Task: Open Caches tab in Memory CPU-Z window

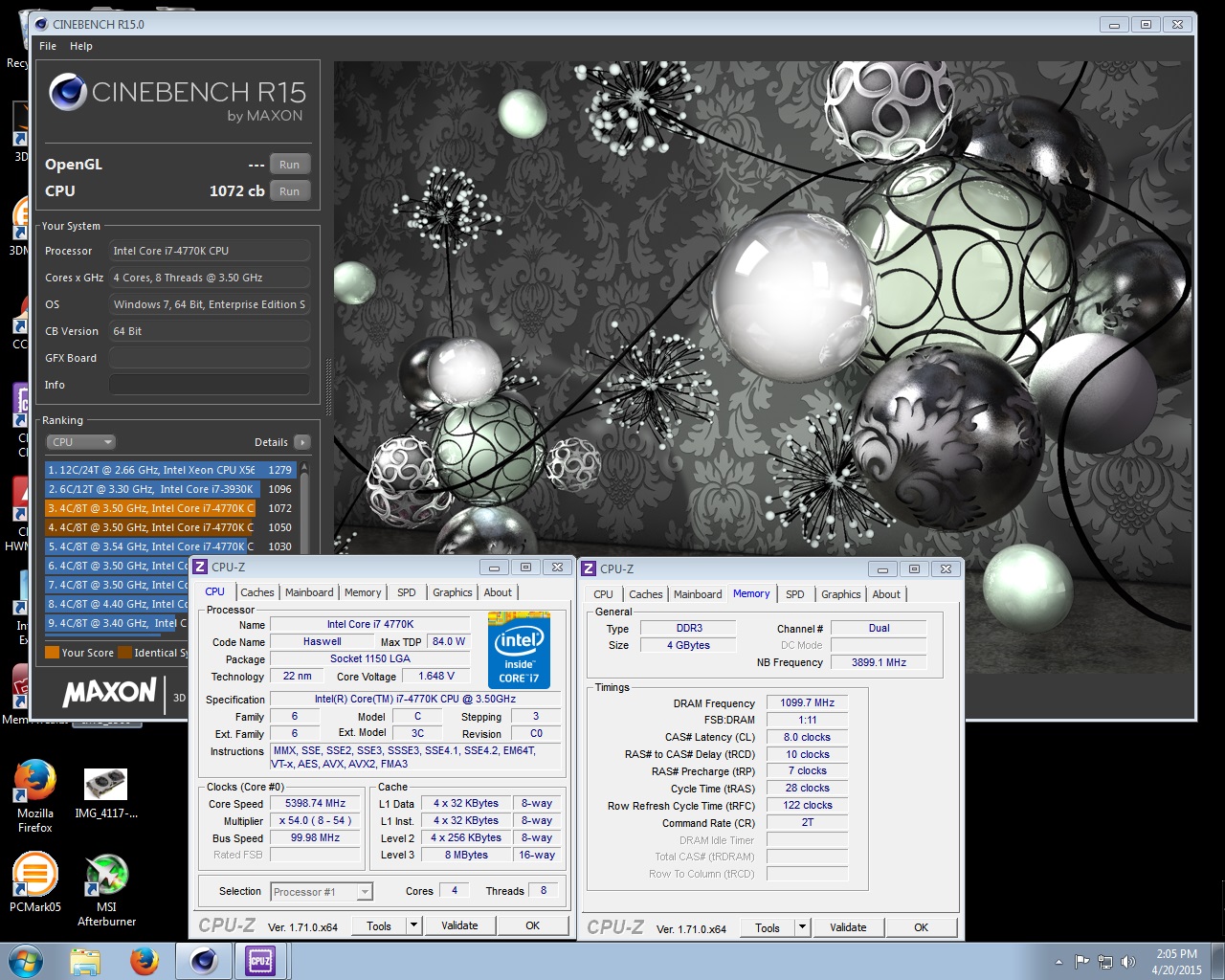Action: tap(646, 594)
